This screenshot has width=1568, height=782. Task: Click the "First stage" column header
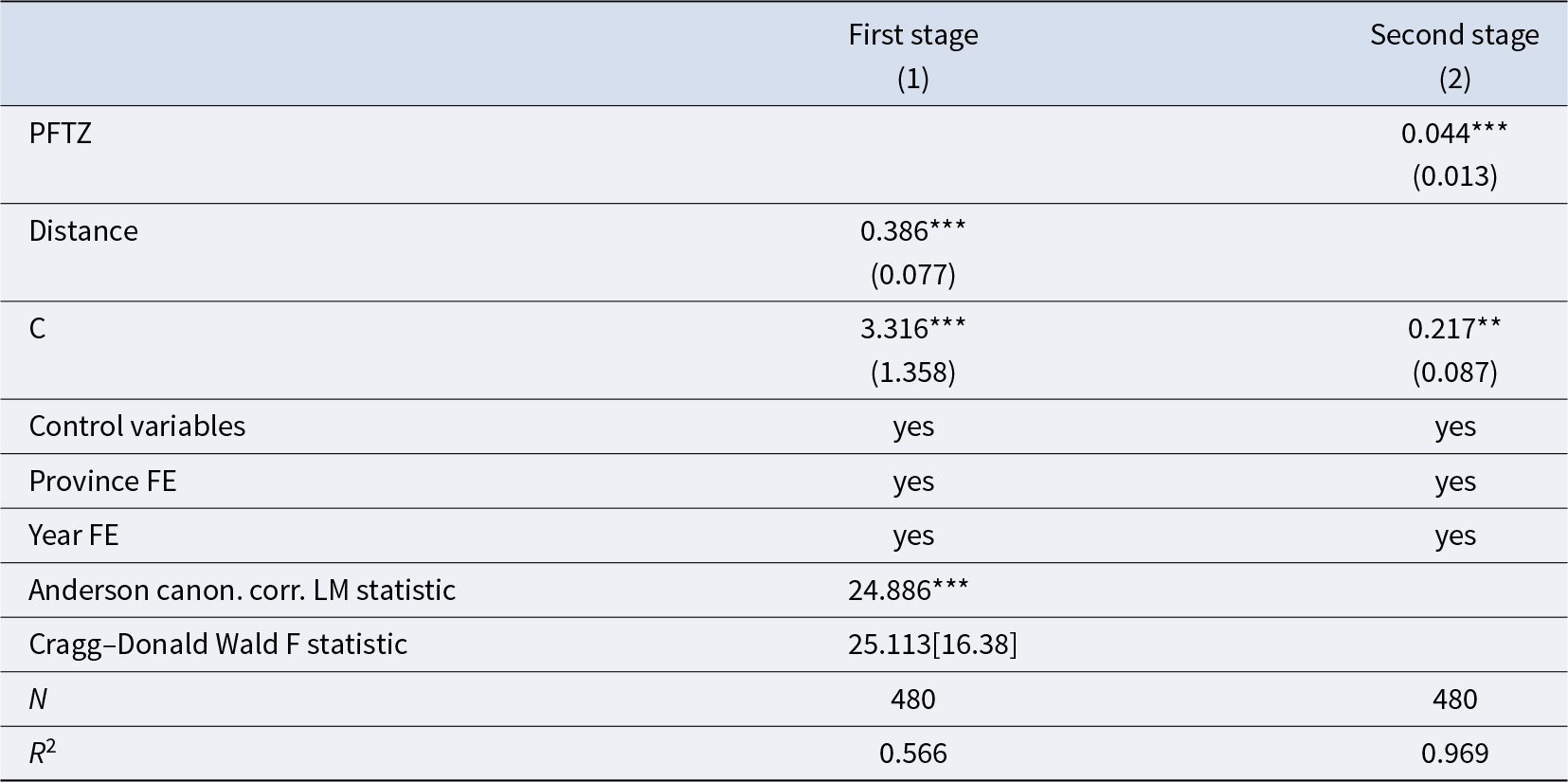(x=912, y=35)
